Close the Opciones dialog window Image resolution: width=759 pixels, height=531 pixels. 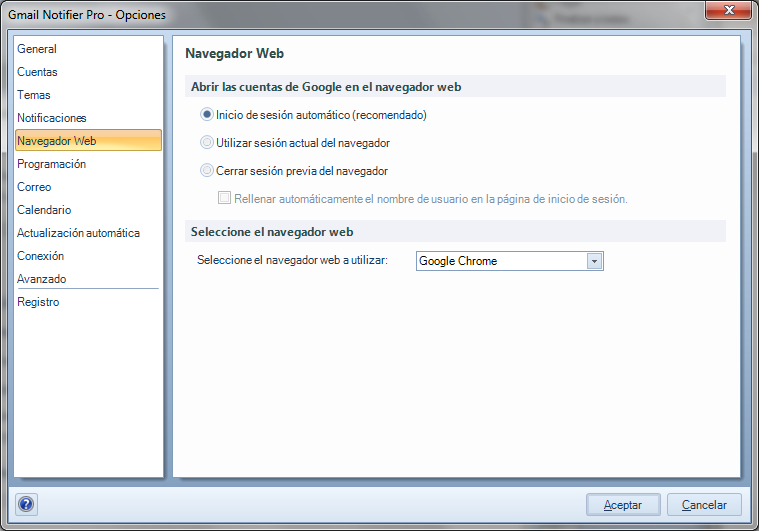click(x=729, y=10)
